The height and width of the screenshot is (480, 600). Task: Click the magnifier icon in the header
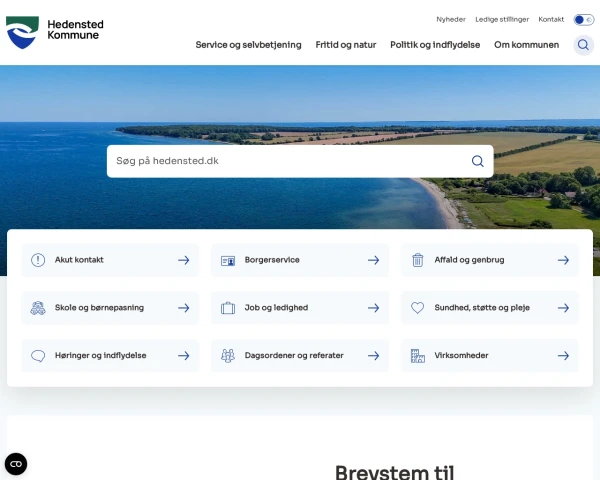click(x=583, y=45)
